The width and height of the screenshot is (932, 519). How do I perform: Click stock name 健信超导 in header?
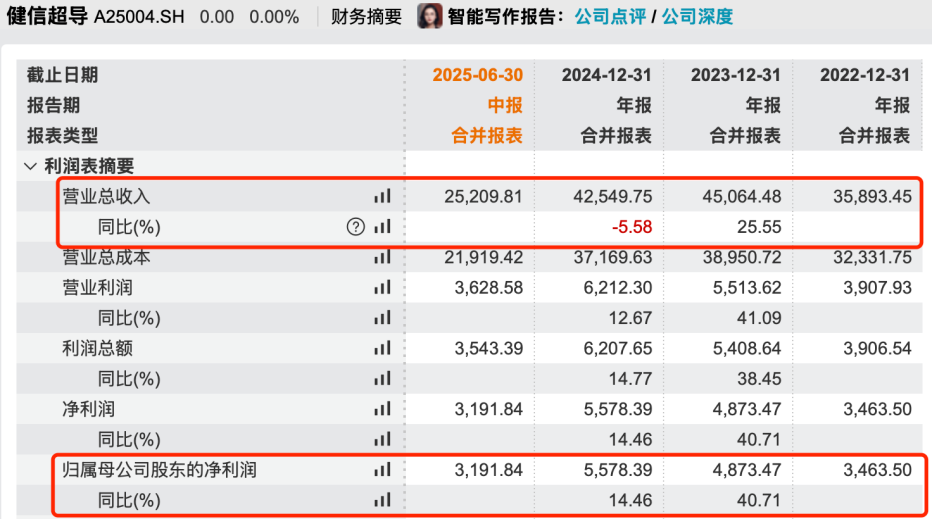tap(47, 16)
